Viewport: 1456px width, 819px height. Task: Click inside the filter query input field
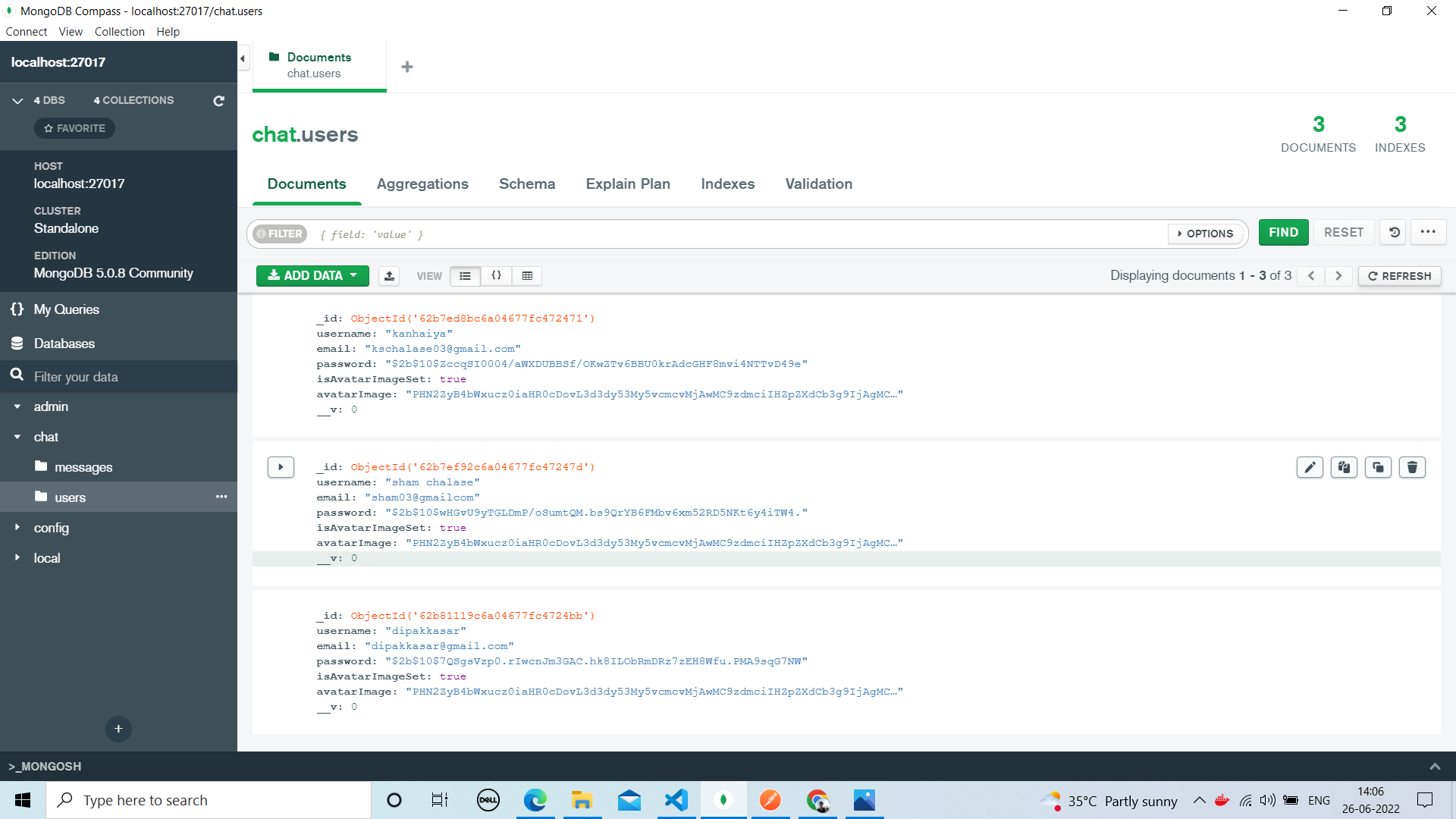(682, 234)
